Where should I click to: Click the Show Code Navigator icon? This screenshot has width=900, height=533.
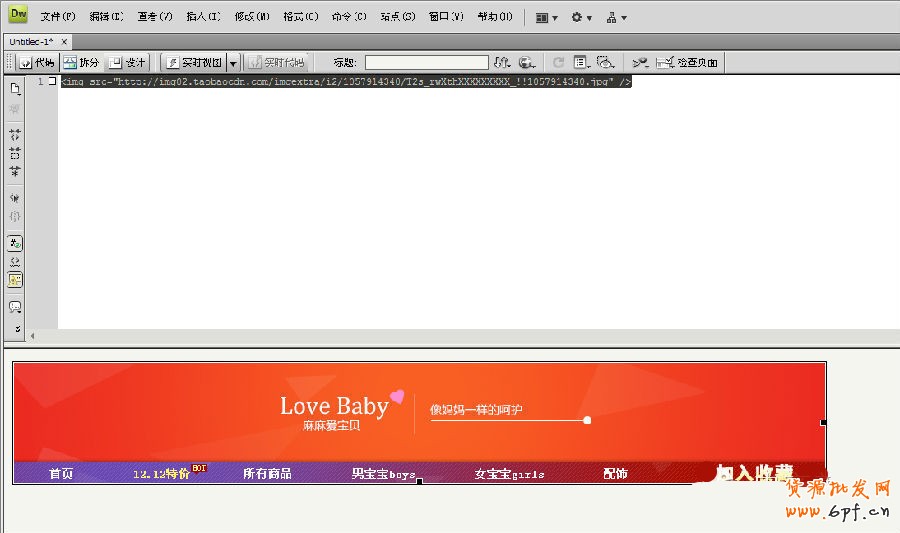pyautogui.click(x=15, y=109)
